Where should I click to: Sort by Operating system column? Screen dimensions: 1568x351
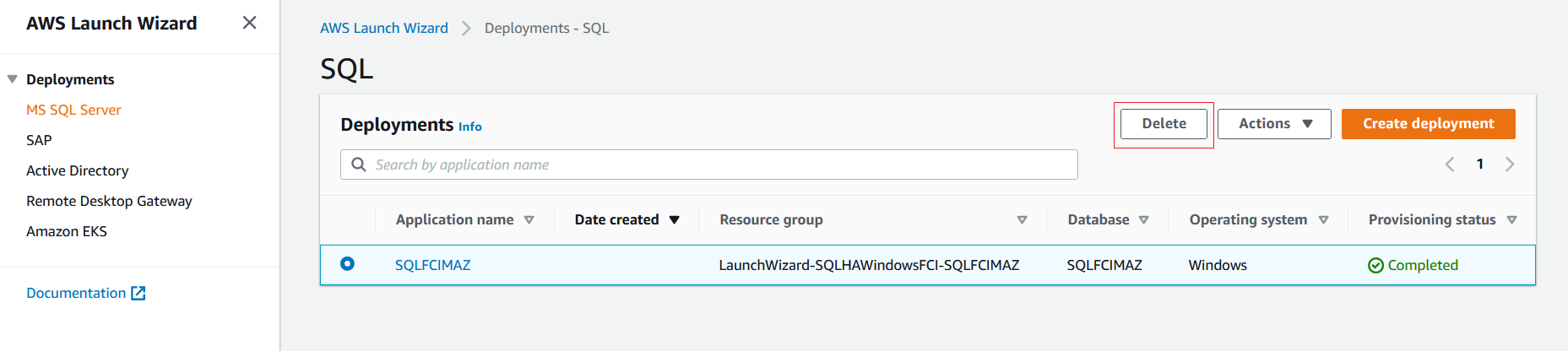point(1259,219)
